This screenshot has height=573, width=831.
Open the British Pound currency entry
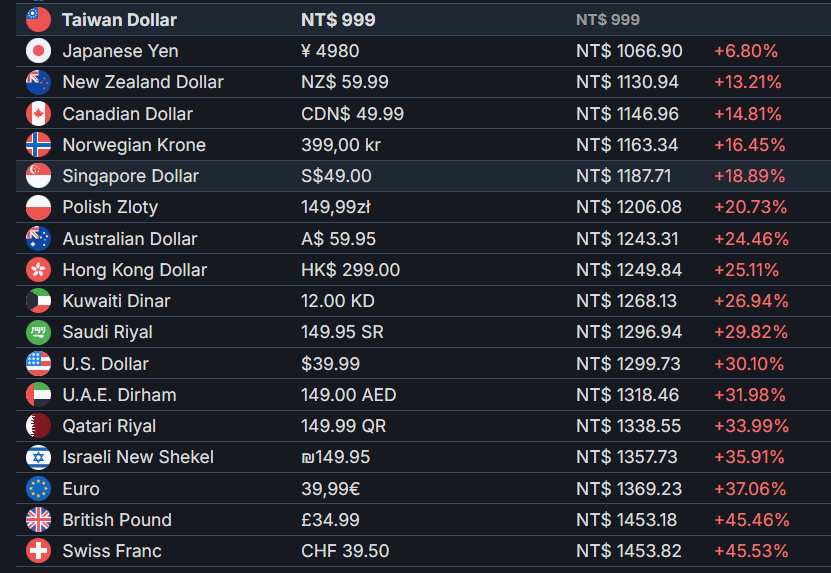coord(117,520)
